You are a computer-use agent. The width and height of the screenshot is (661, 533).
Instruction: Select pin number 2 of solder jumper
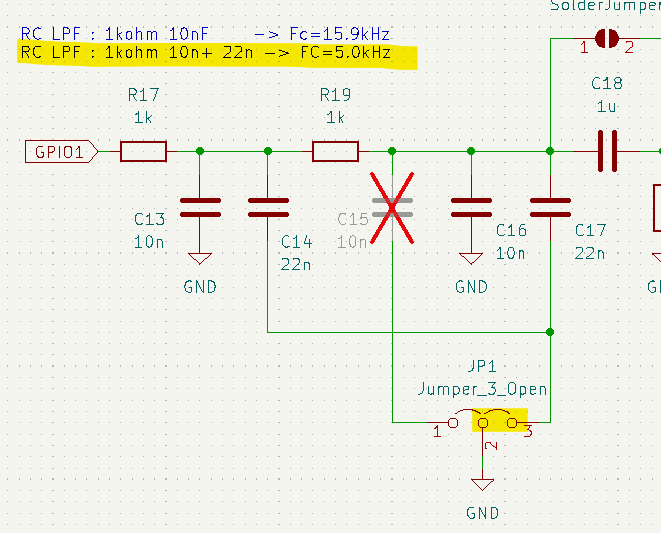tap(629, 48)
